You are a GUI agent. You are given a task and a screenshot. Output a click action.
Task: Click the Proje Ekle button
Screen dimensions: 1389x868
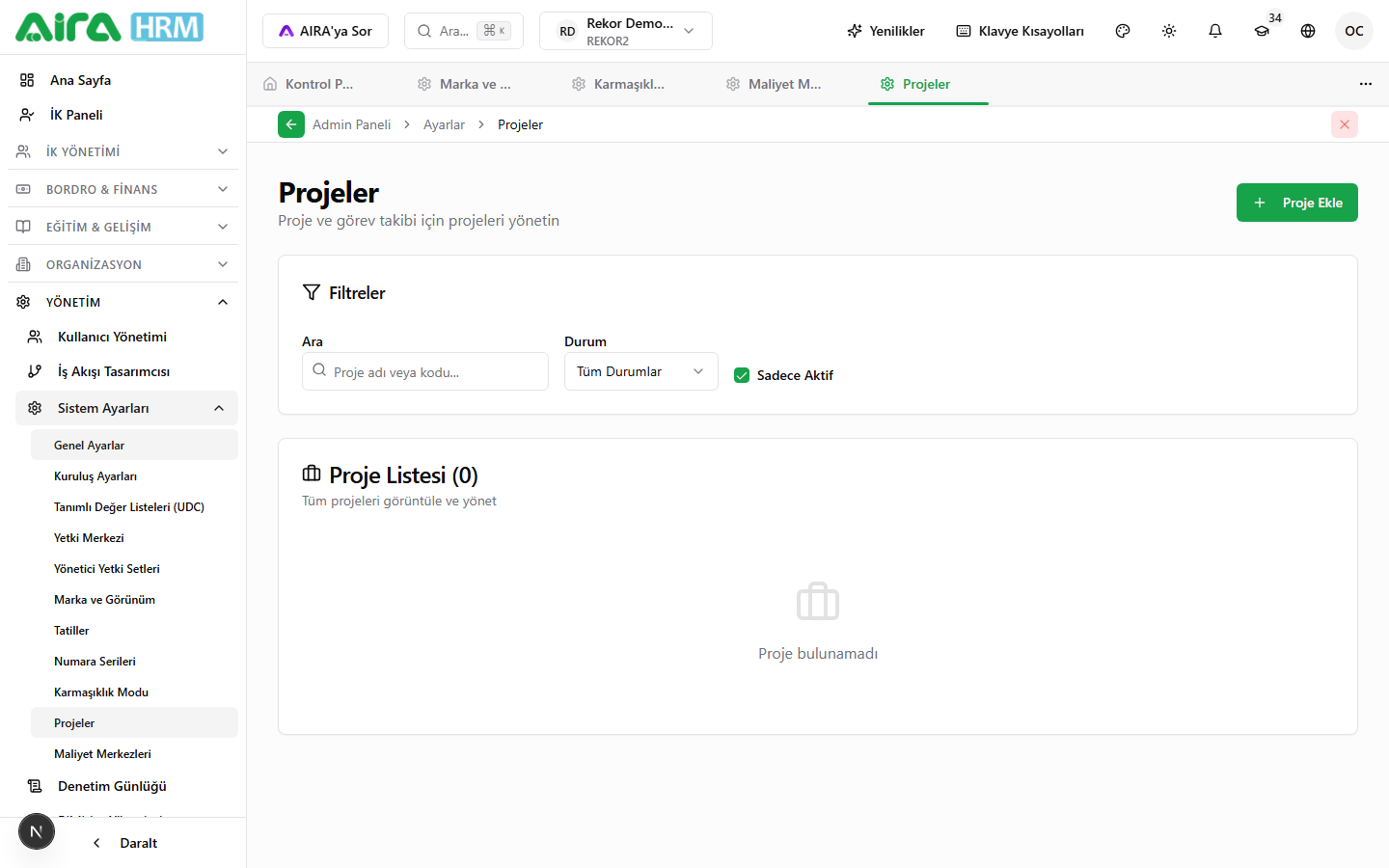click(x=1297, y=203)
